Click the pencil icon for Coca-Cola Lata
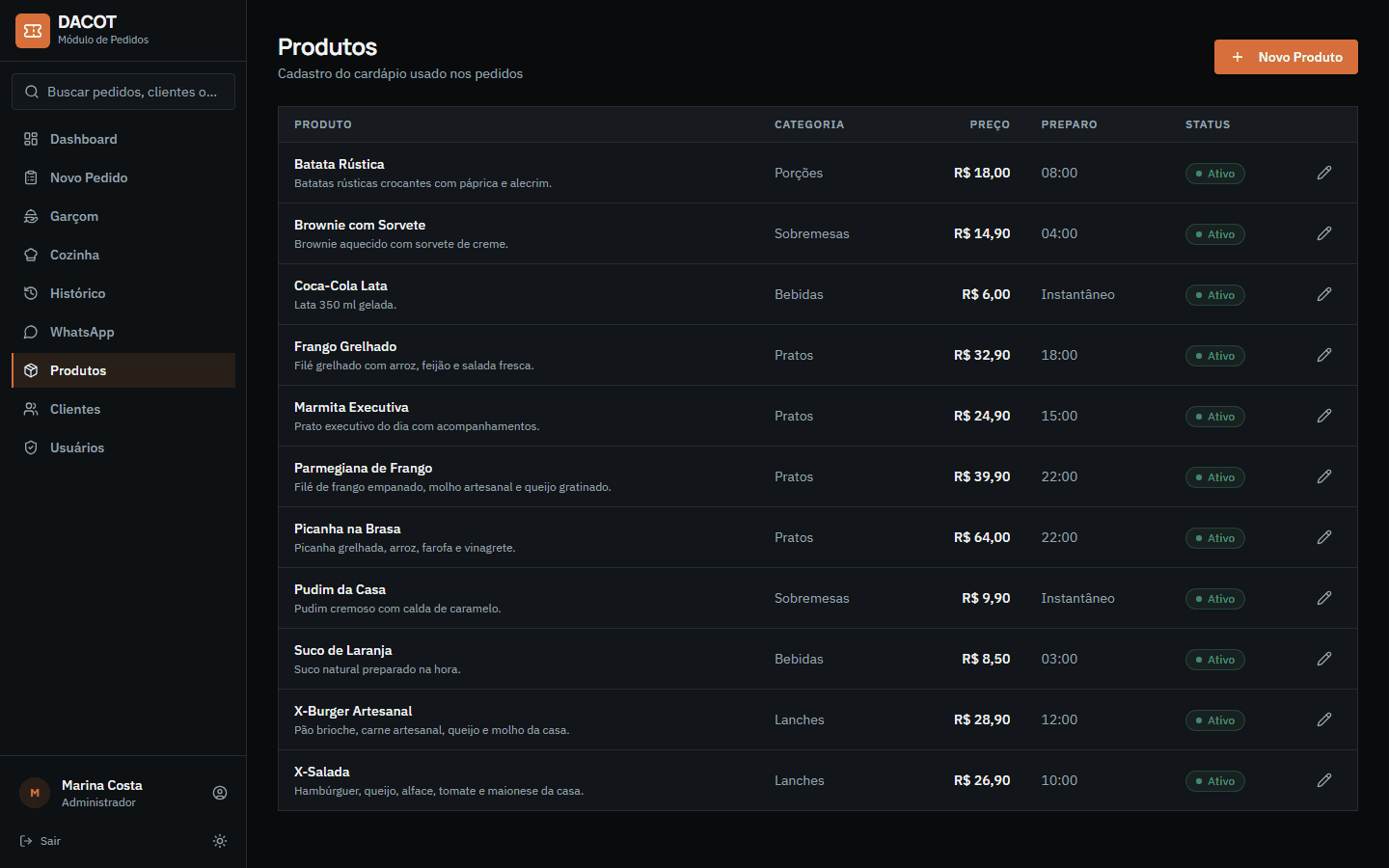The height and width of the screenshot is (868, 1389). pos(1324,294)
